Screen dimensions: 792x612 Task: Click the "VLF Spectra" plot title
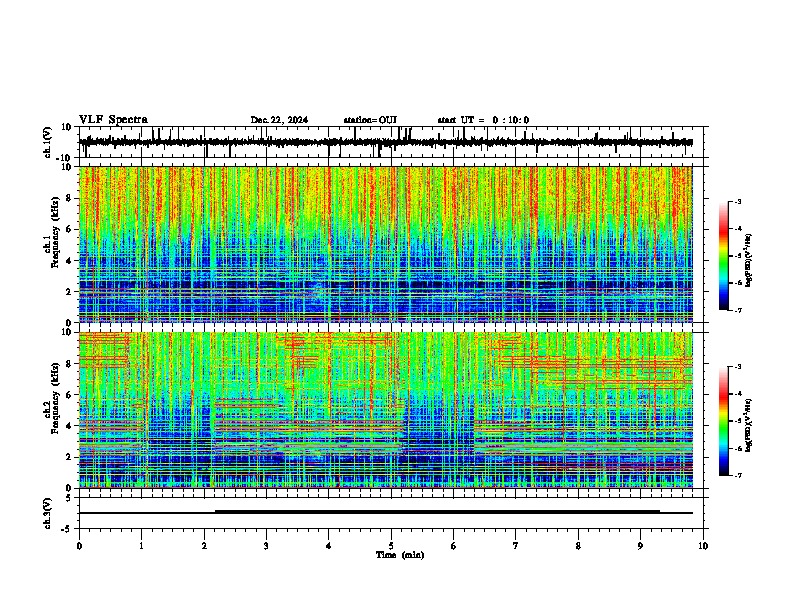(x=113, y=120)
